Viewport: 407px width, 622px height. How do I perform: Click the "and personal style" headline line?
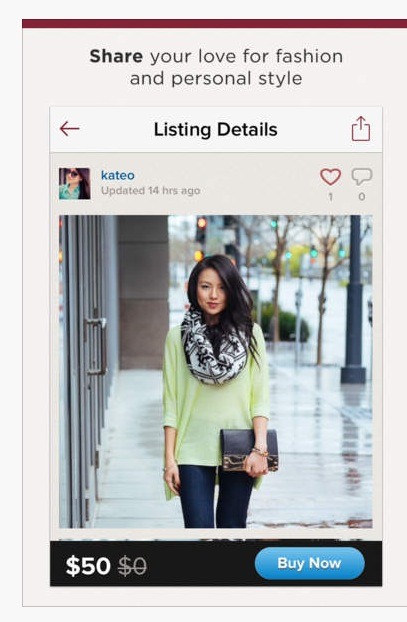click(x=216, y=78)
